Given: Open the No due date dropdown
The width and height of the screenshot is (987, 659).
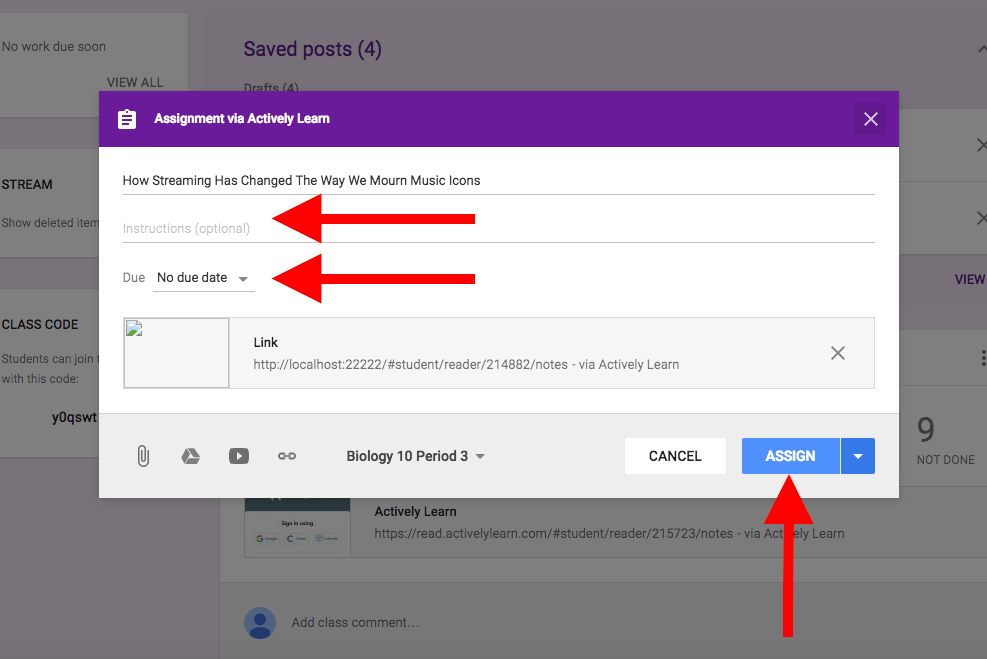Looking at the screenshot, I should [x=203, y=278].
